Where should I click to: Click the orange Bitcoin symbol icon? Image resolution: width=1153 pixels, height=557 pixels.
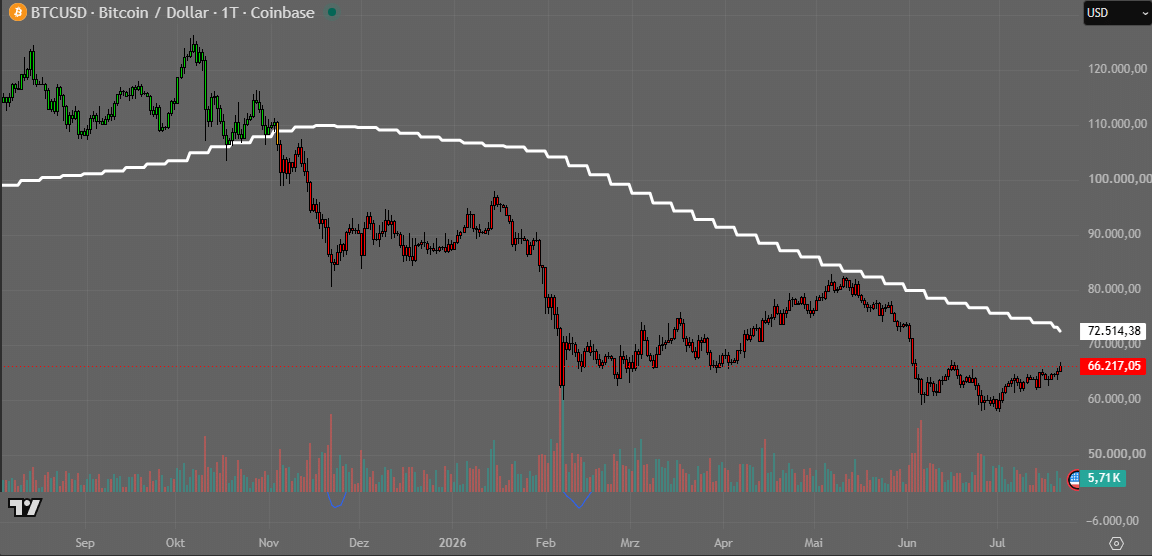[x=17, y=13]
